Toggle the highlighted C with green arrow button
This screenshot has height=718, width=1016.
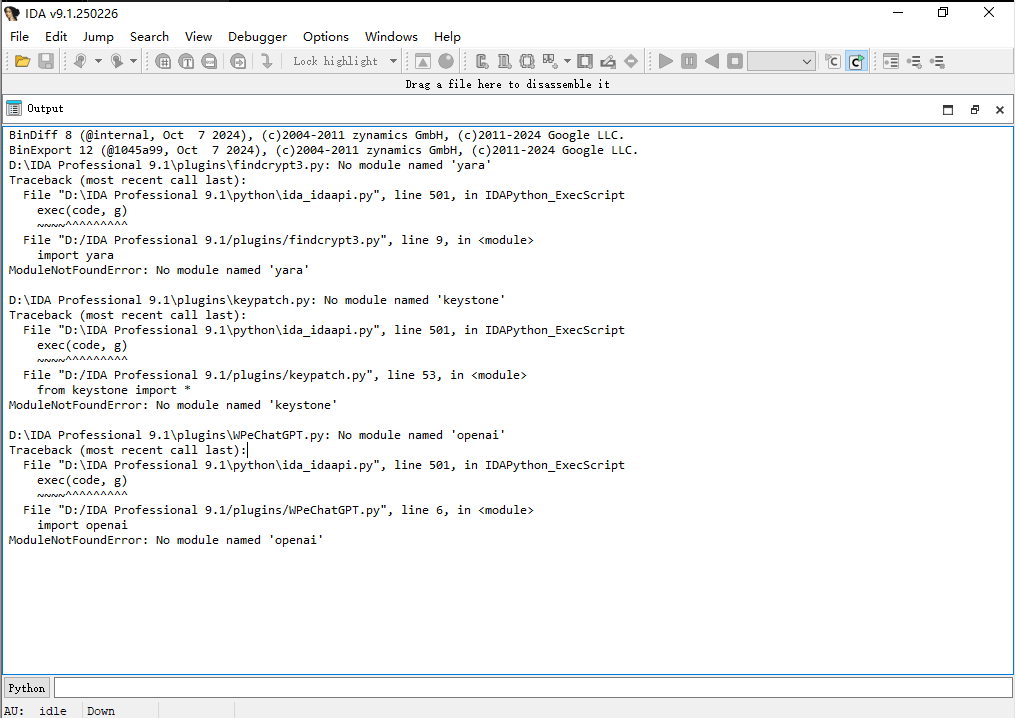[x=856, y=61]
